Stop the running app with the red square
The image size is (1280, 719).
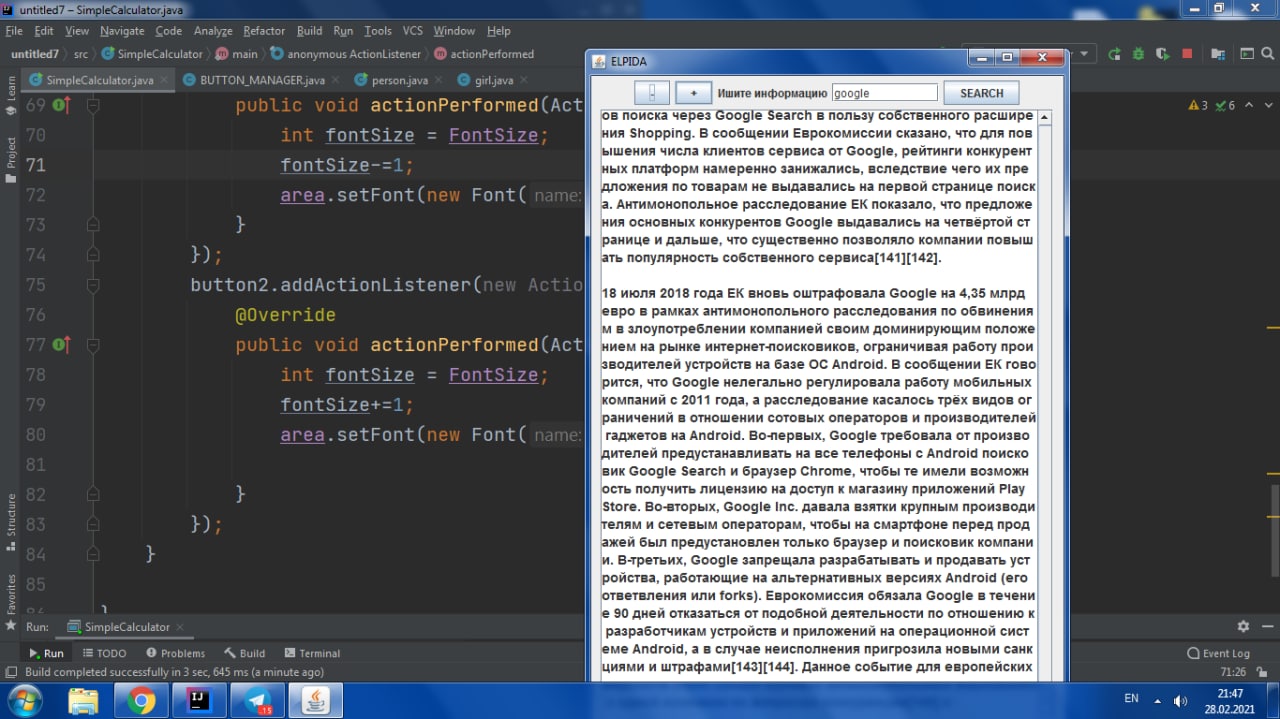1187,54
